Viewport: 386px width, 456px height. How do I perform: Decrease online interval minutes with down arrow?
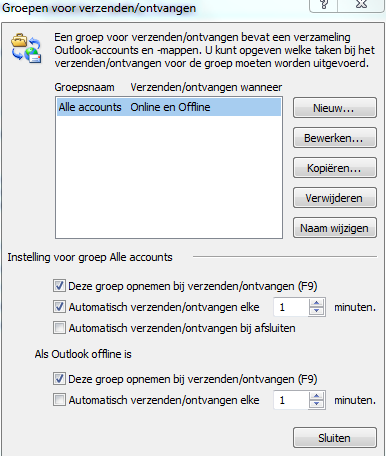coord(316,311)
